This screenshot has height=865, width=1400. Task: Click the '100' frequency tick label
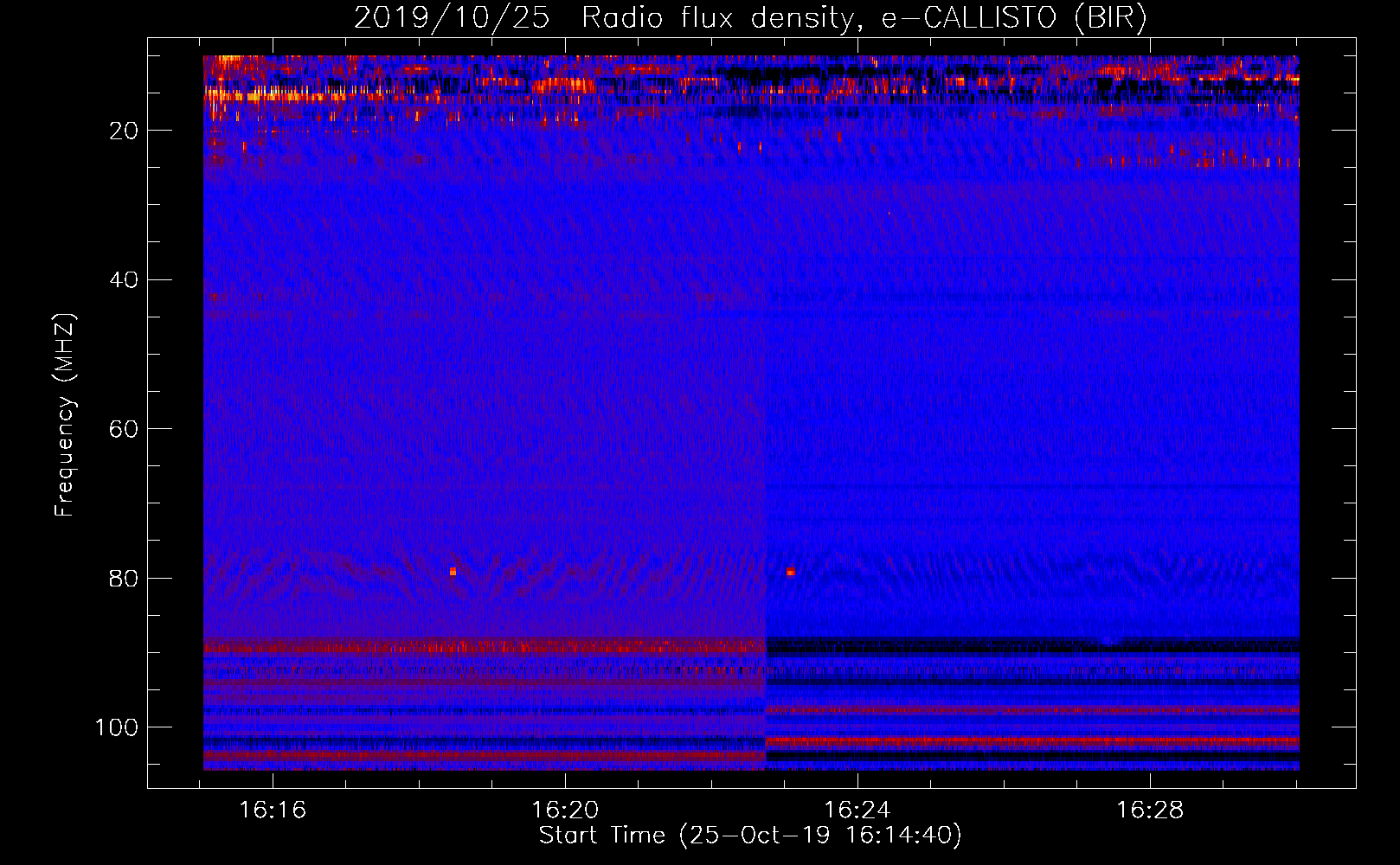click(117, 728)
